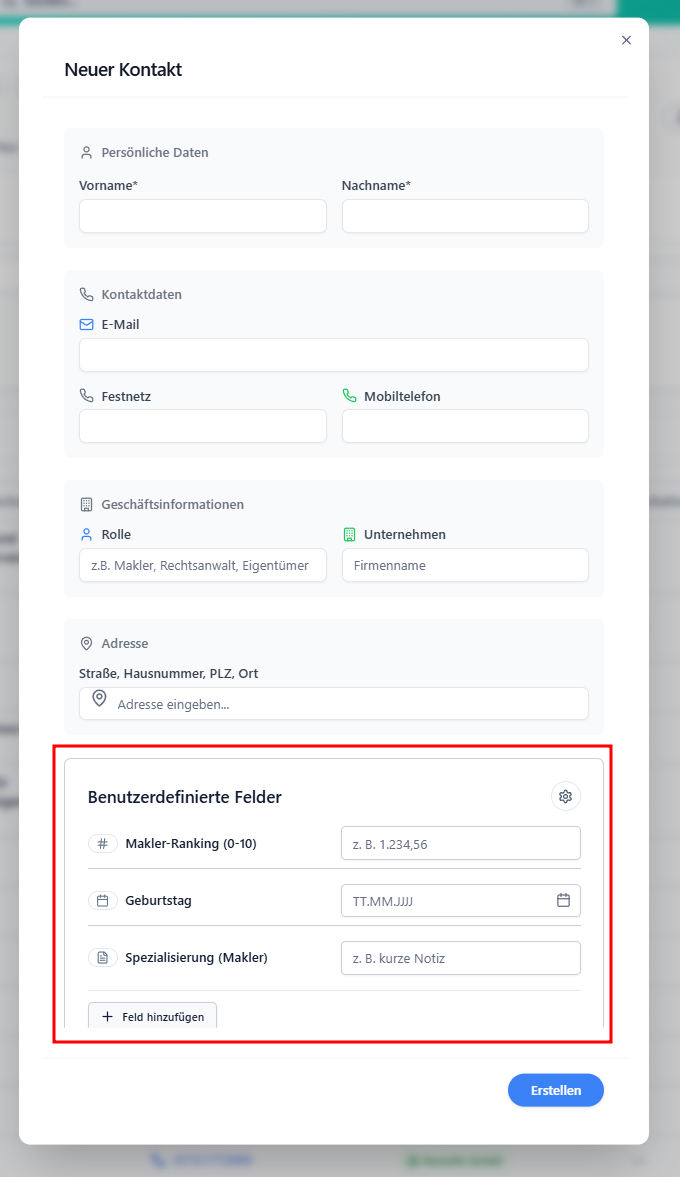Click the calendar icon beside Geburtstag label
680x1177 pixels.
[x=102, y=900]
